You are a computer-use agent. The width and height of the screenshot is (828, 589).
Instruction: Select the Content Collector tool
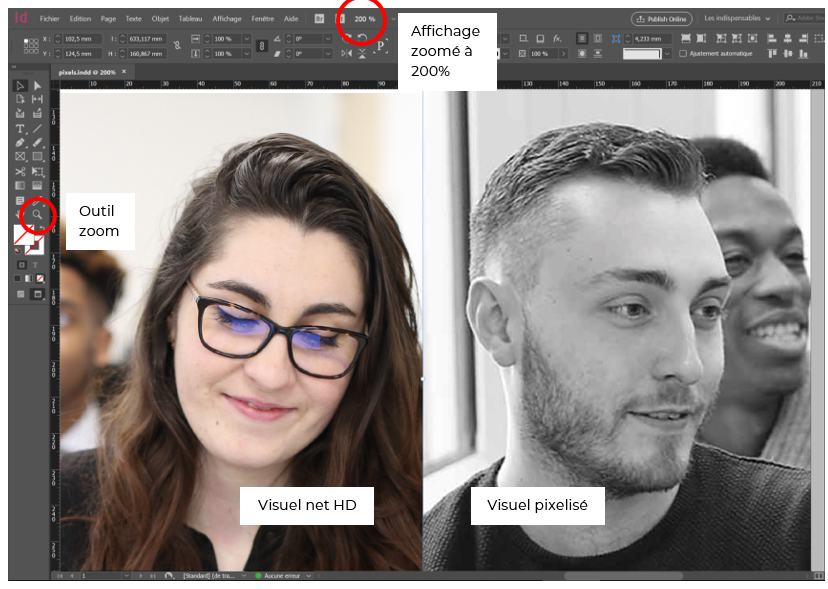pyautogui.click(x=20, y=114)
